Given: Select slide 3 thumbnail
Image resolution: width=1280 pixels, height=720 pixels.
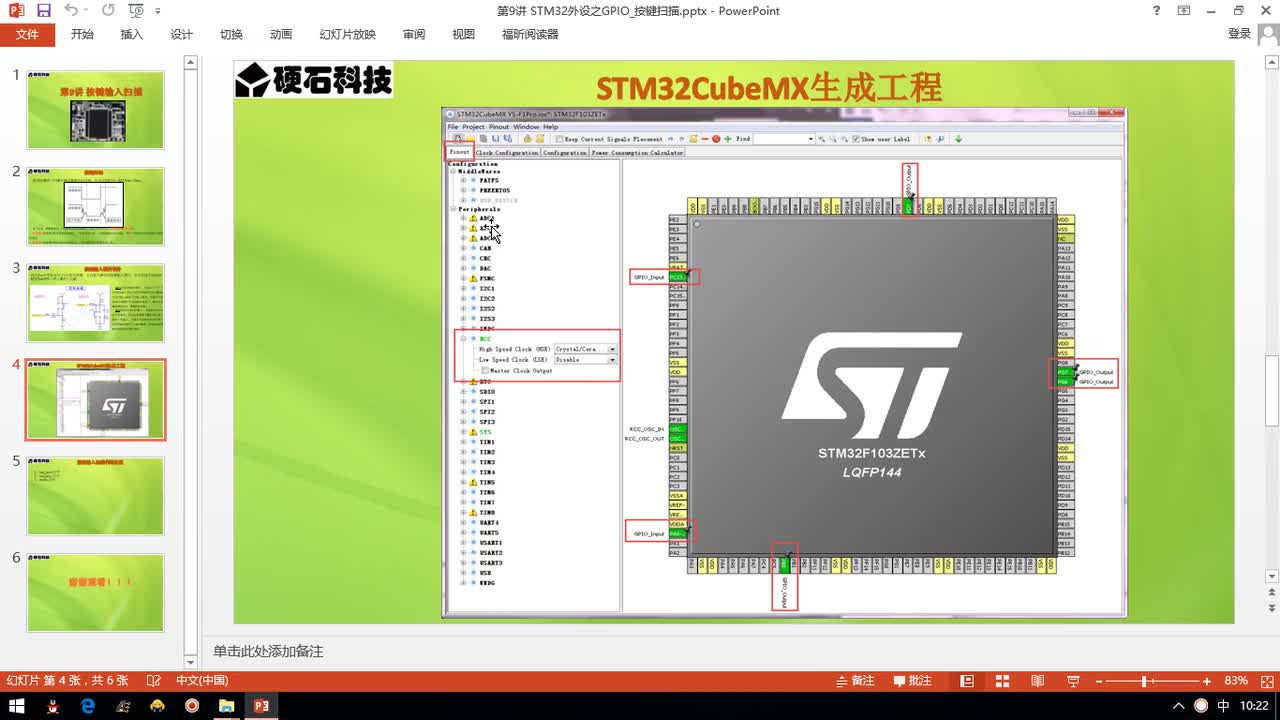Looking at the screenshot, I should [95, 303].
